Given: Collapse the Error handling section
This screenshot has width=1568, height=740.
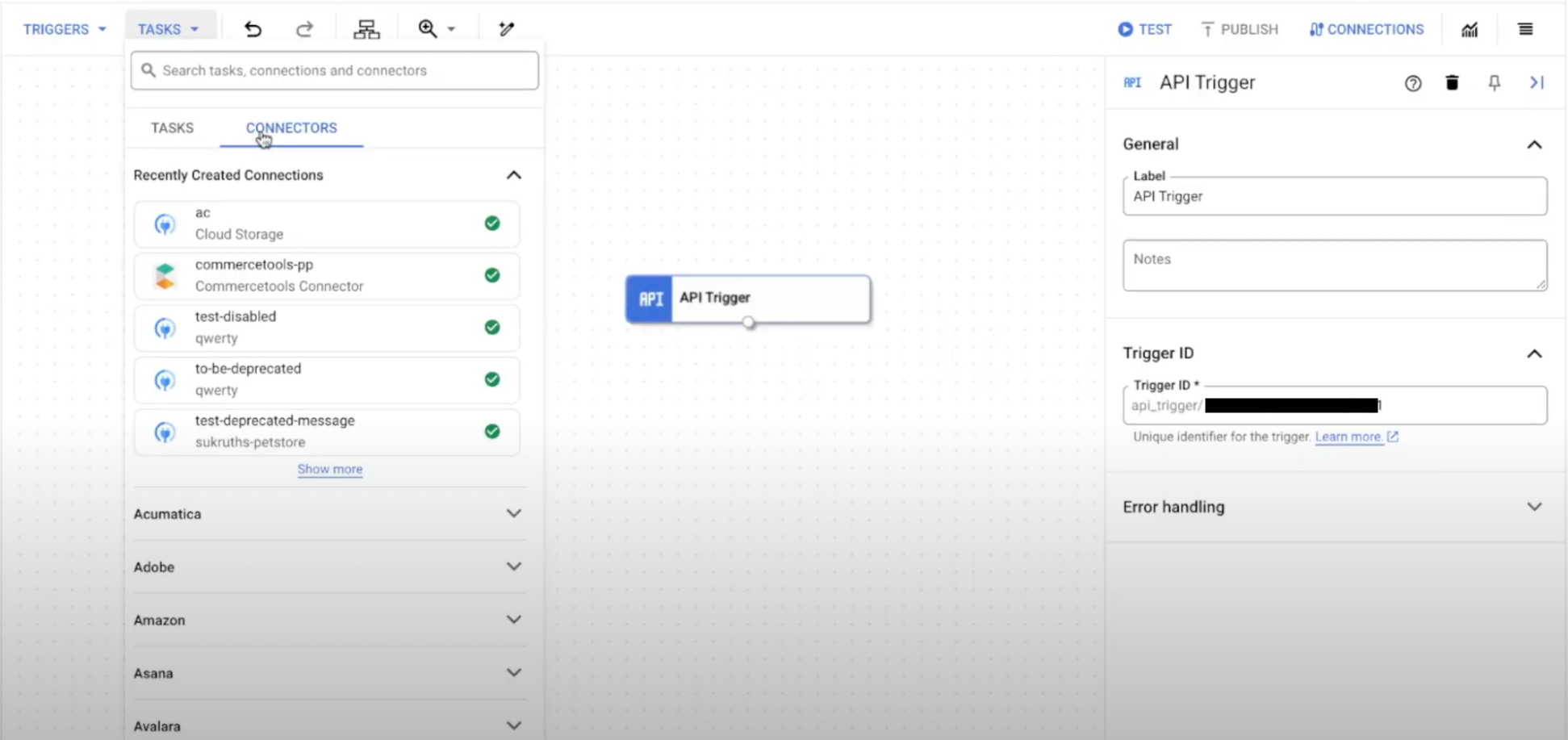Looking at the screenshot, I should point(1534,507).
